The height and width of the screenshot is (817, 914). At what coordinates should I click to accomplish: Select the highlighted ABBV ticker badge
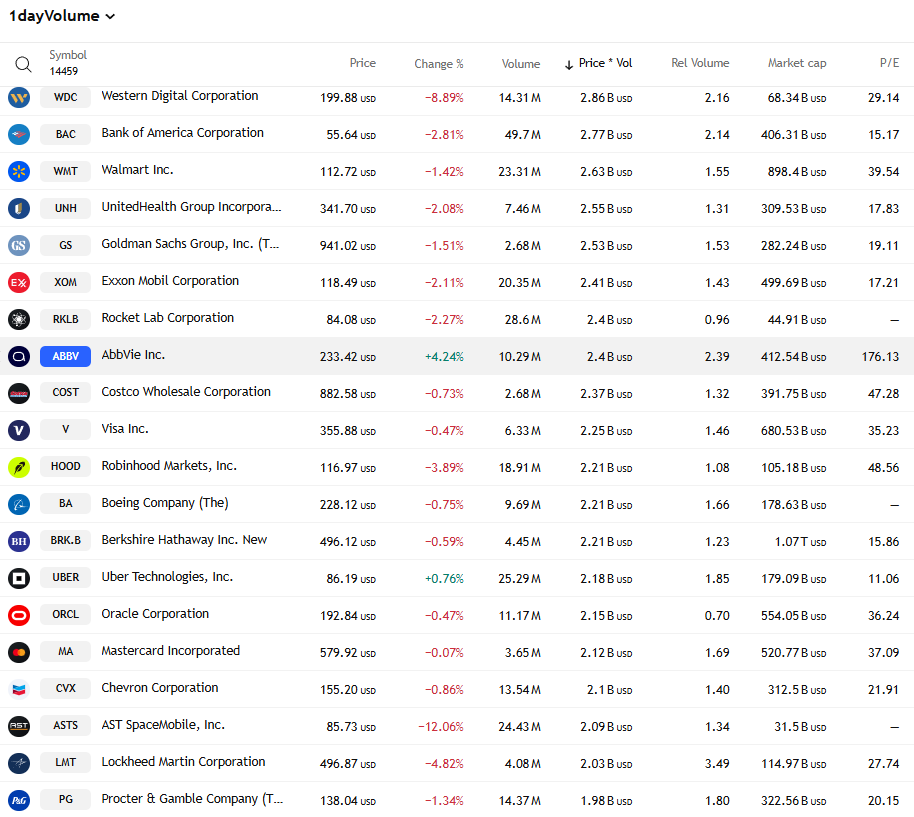[65, 356]
